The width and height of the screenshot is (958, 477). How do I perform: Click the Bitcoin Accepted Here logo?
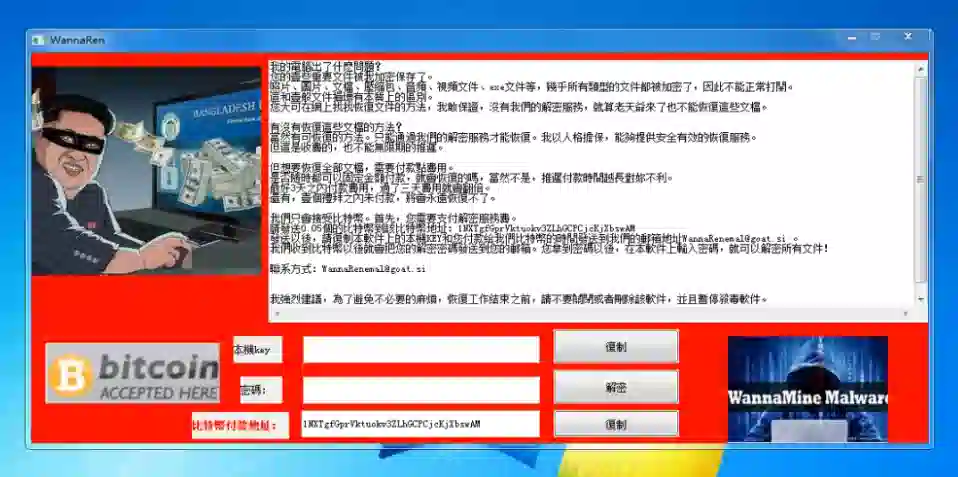coord(133,373)
